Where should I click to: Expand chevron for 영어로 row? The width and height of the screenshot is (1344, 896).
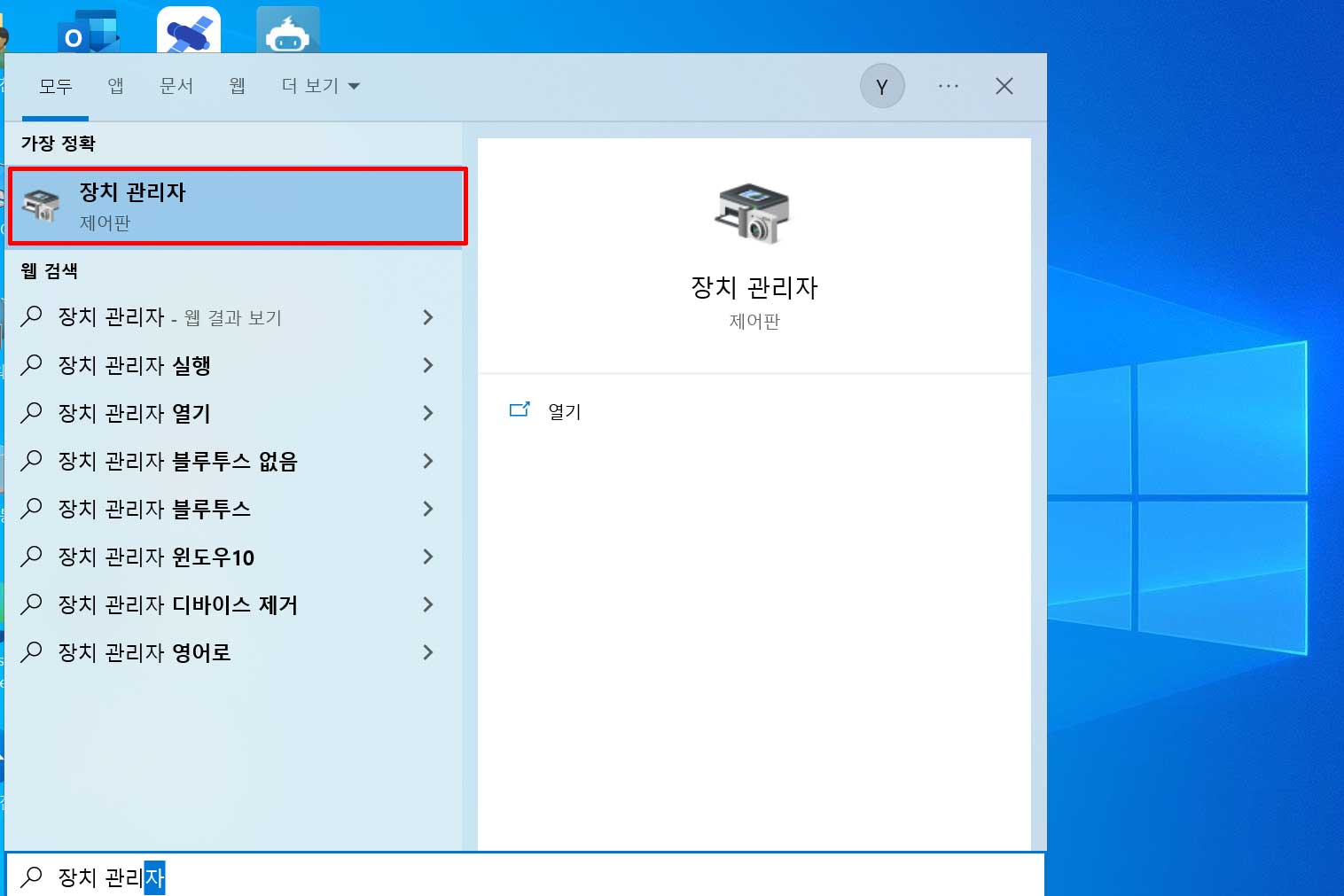pos(428,652)
